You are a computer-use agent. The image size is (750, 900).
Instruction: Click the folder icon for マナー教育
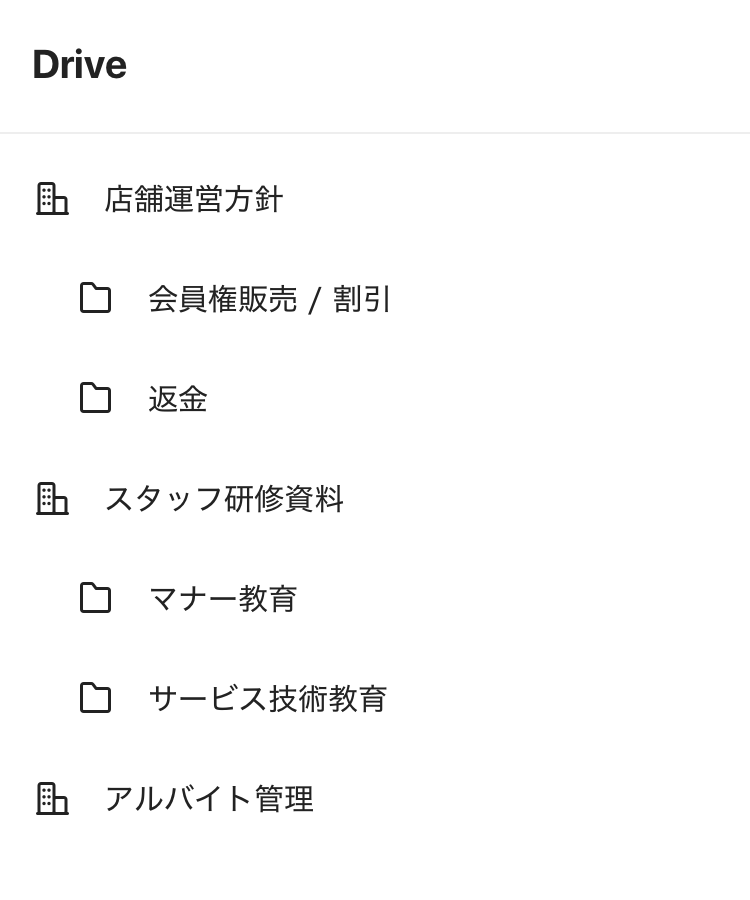[x=95, y=598]
